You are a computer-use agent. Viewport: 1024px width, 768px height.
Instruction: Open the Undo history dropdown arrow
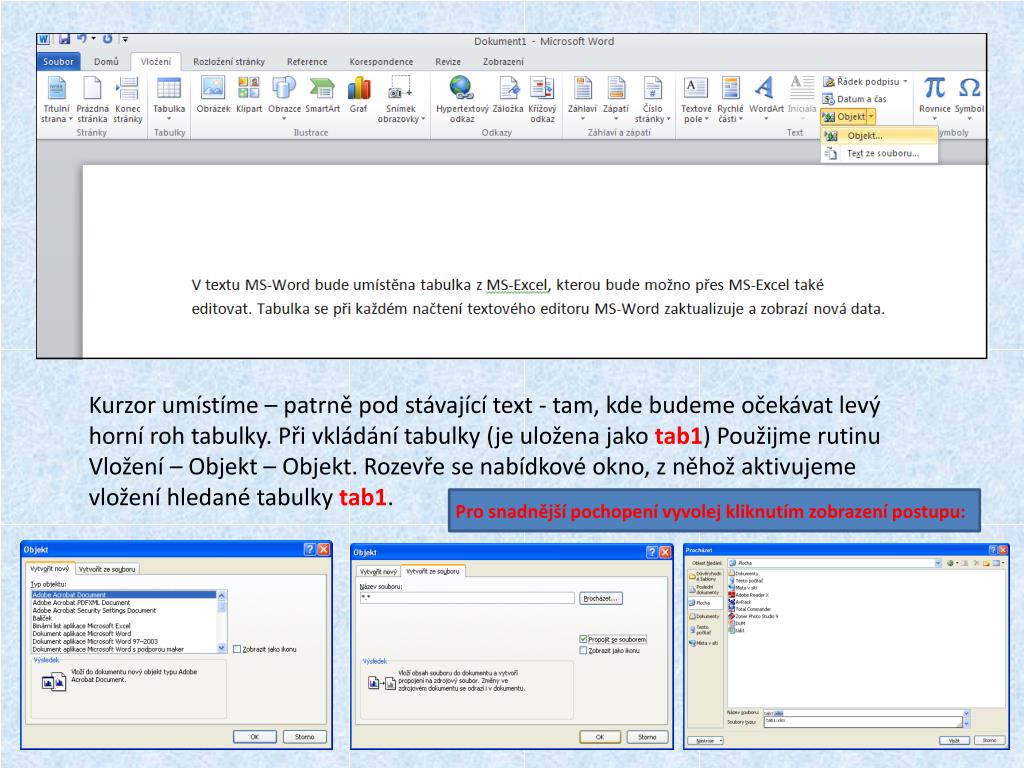click(x=93, y=39)
